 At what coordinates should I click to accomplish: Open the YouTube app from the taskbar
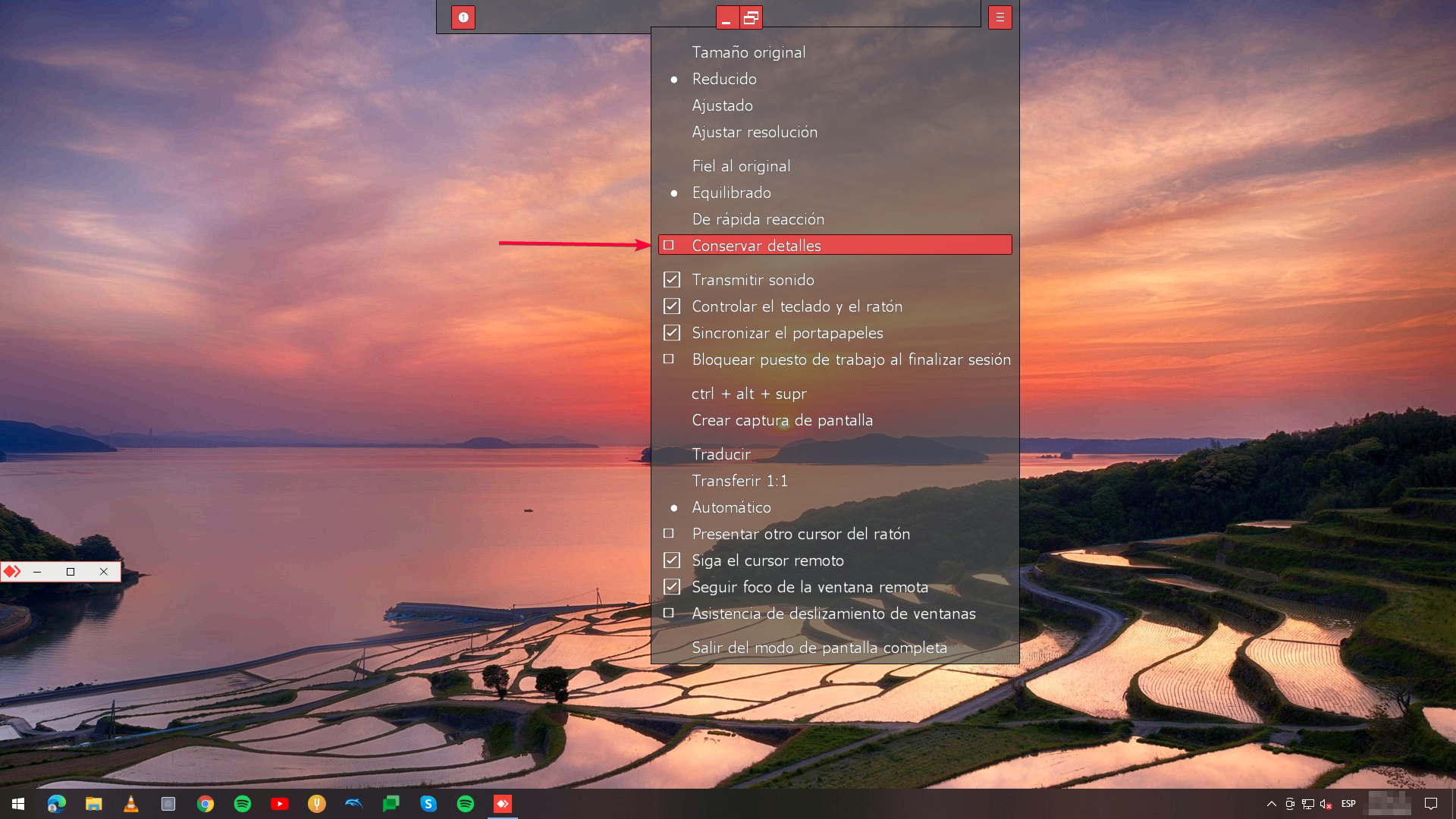coord(280,804)
